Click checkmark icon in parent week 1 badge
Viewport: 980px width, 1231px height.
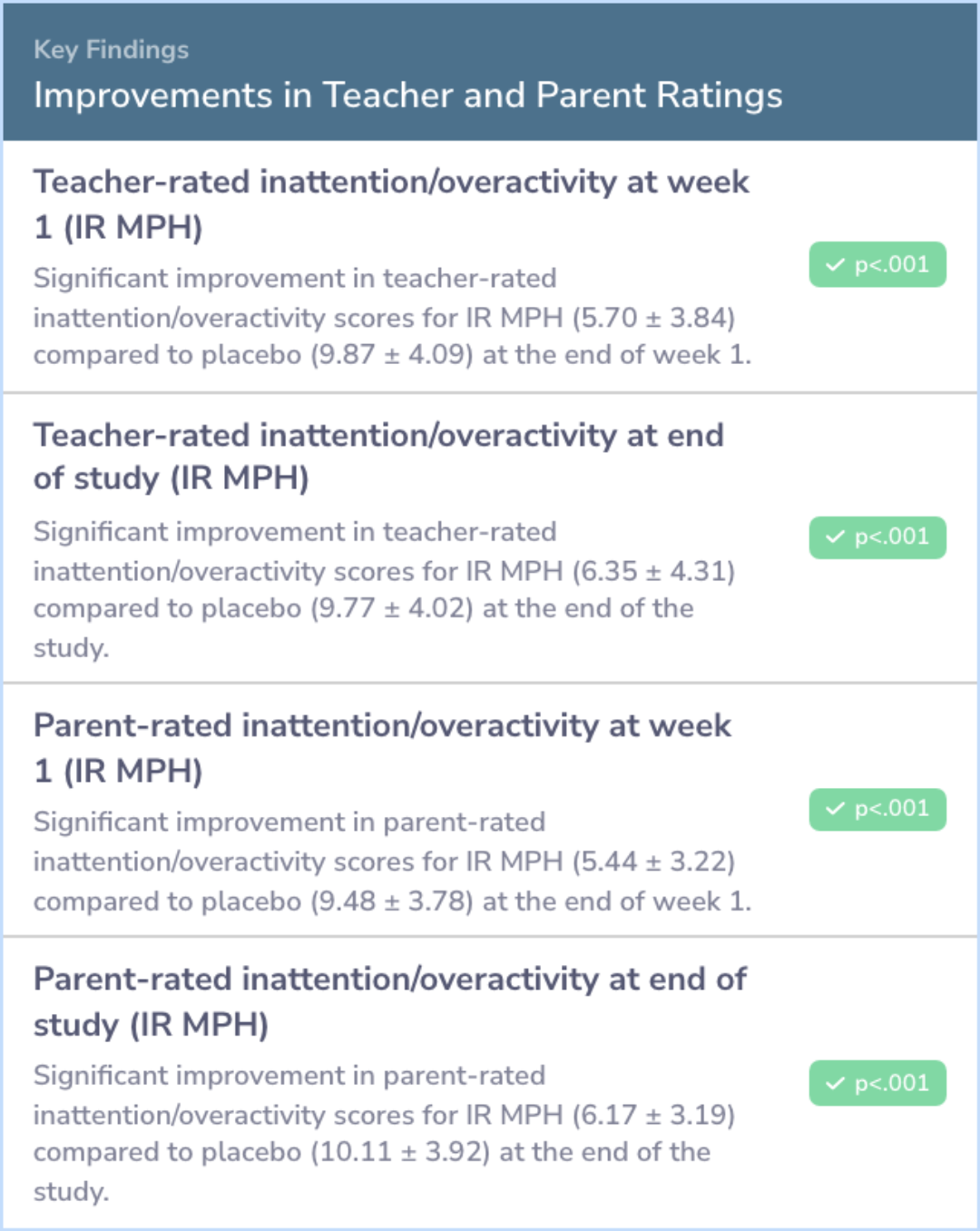click(835, 808)
